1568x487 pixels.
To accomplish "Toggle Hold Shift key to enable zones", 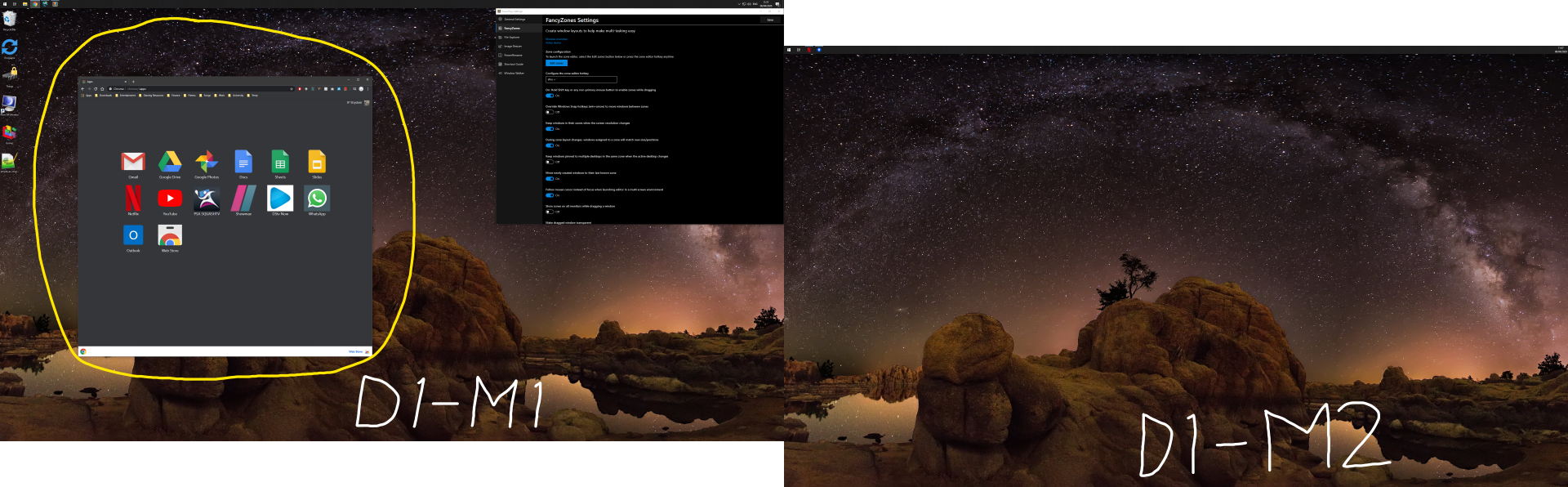I will click(x=550, y=96).
